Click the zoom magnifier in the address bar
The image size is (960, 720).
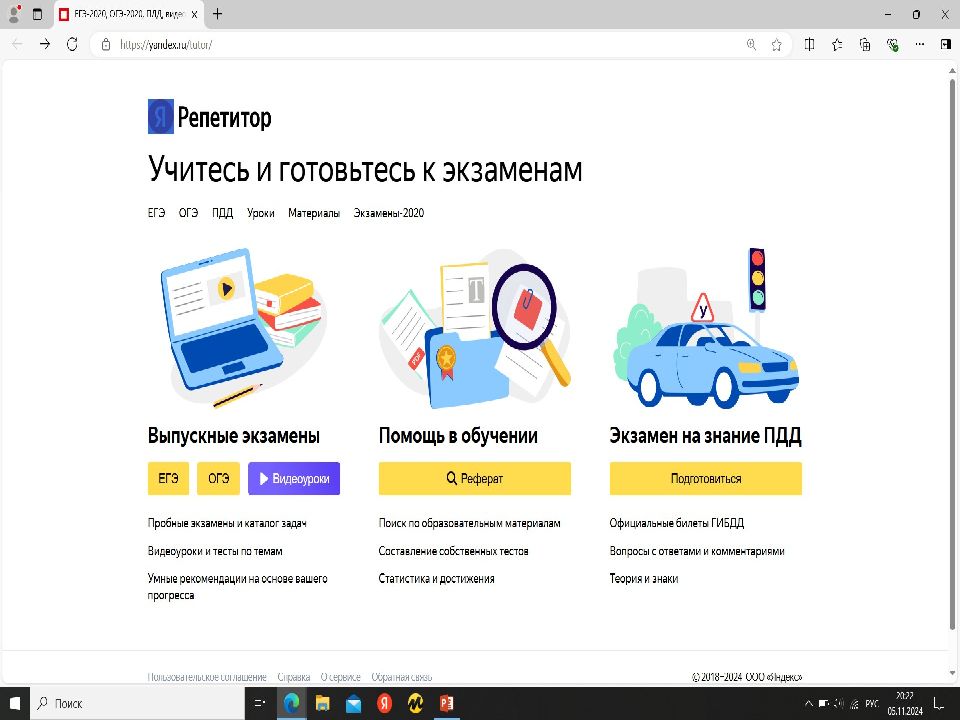coord(751,44)
